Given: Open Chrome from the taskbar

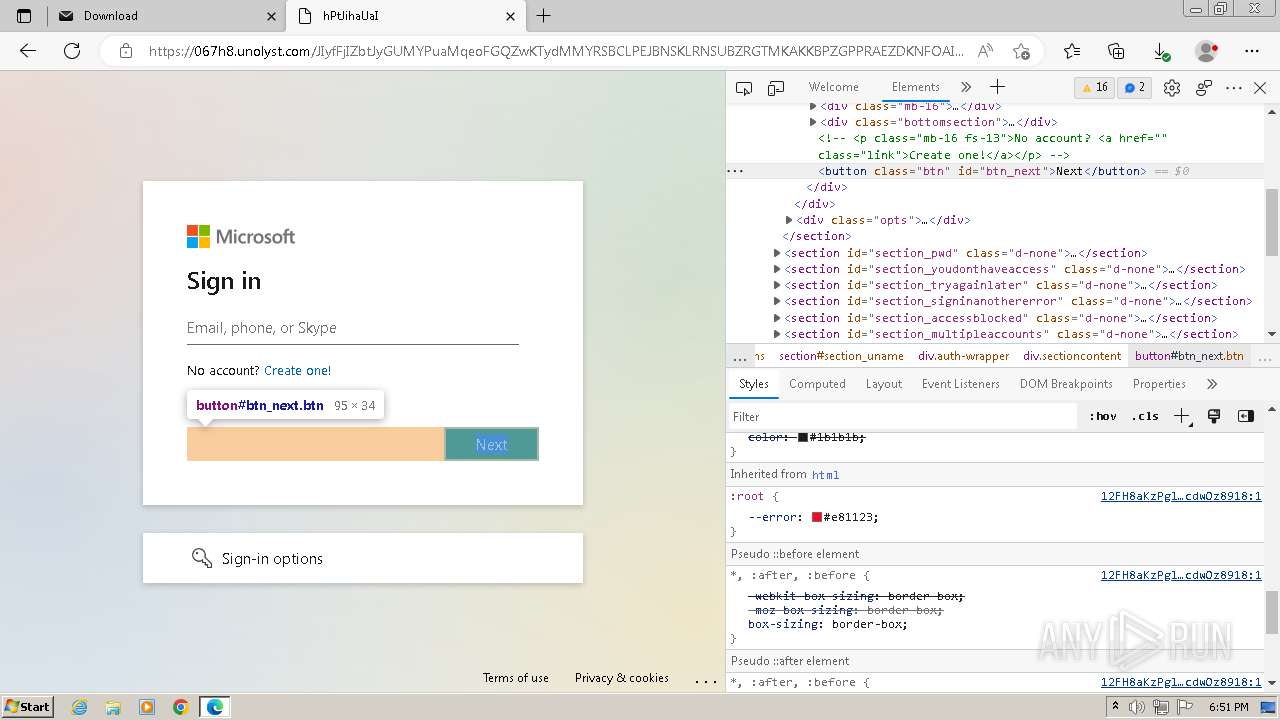Looking at the screenshot, I should 181,707.
